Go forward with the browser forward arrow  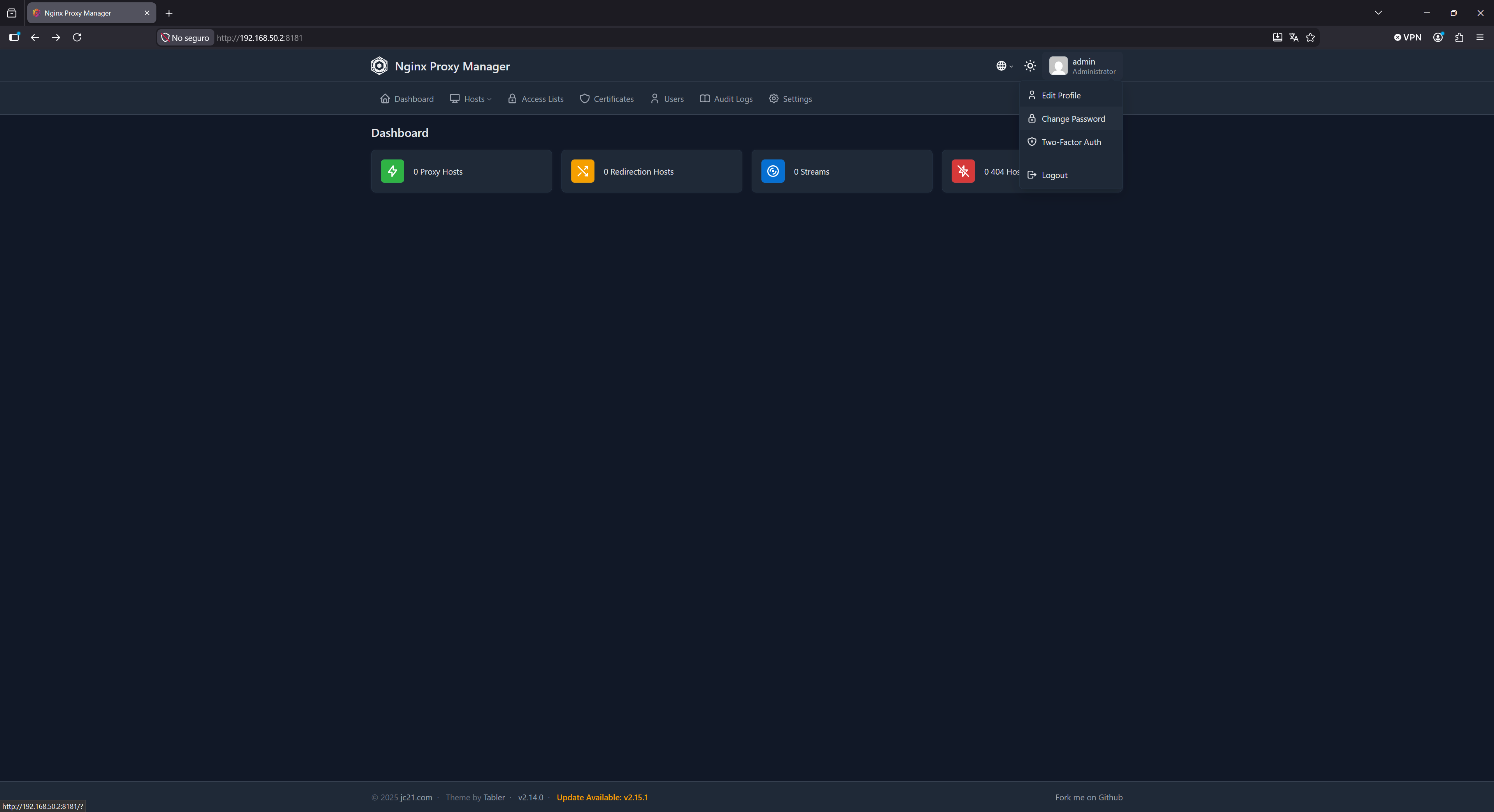click(56, 38)
